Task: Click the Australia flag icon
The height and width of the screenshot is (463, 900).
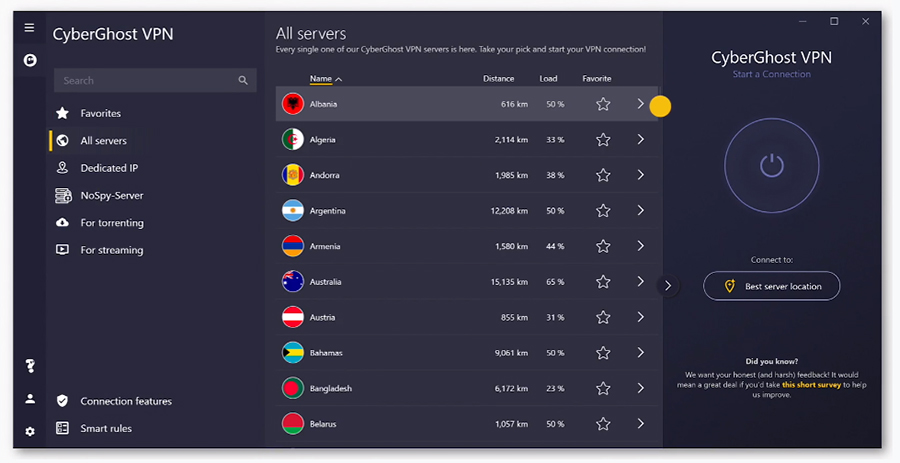Action: pyautogui.click(x=293, y=282)
